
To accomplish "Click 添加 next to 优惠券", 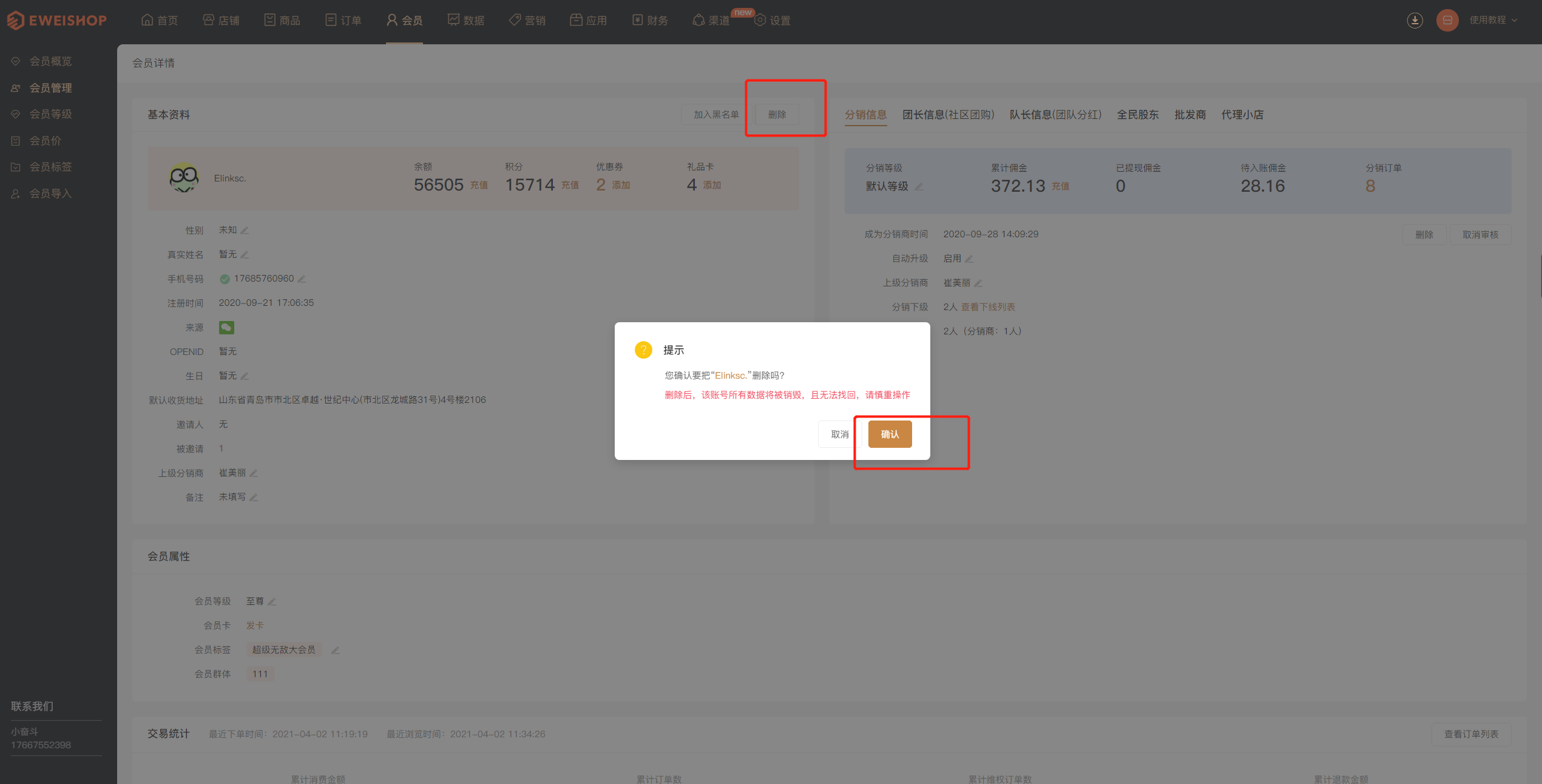I will [x=621, y=185].
